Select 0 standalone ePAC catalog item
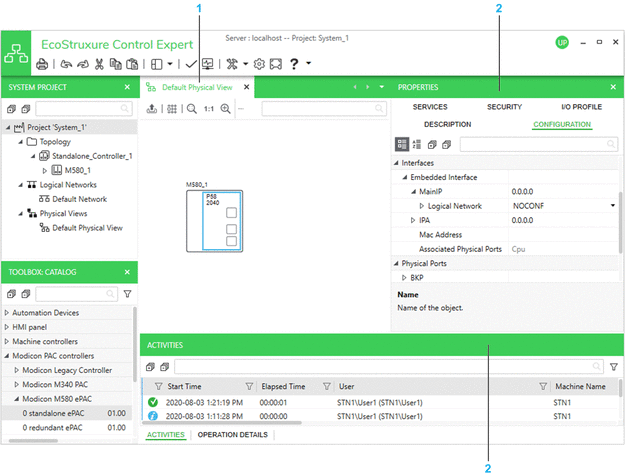Viewport: 626px width, 476px height. tap(67, 413)
